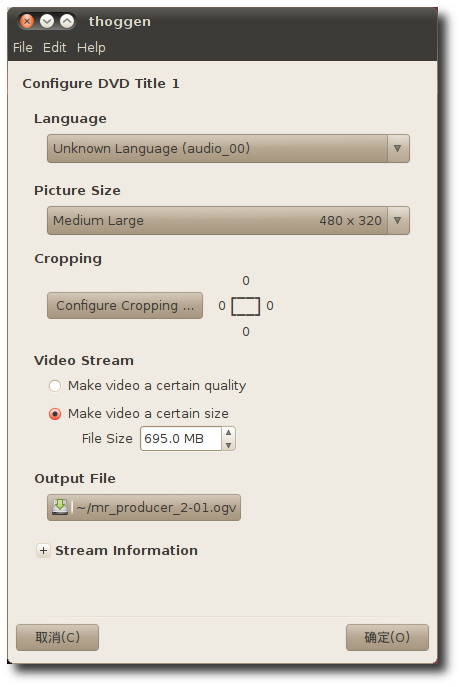Open the Edit menu
The width and height of the screenshot is (461, 687).
(54, 47)
